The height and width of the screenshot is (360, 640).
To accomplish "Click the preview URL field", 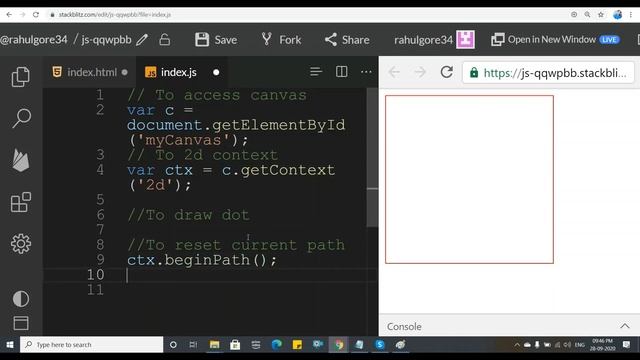I will coord(548,73).
